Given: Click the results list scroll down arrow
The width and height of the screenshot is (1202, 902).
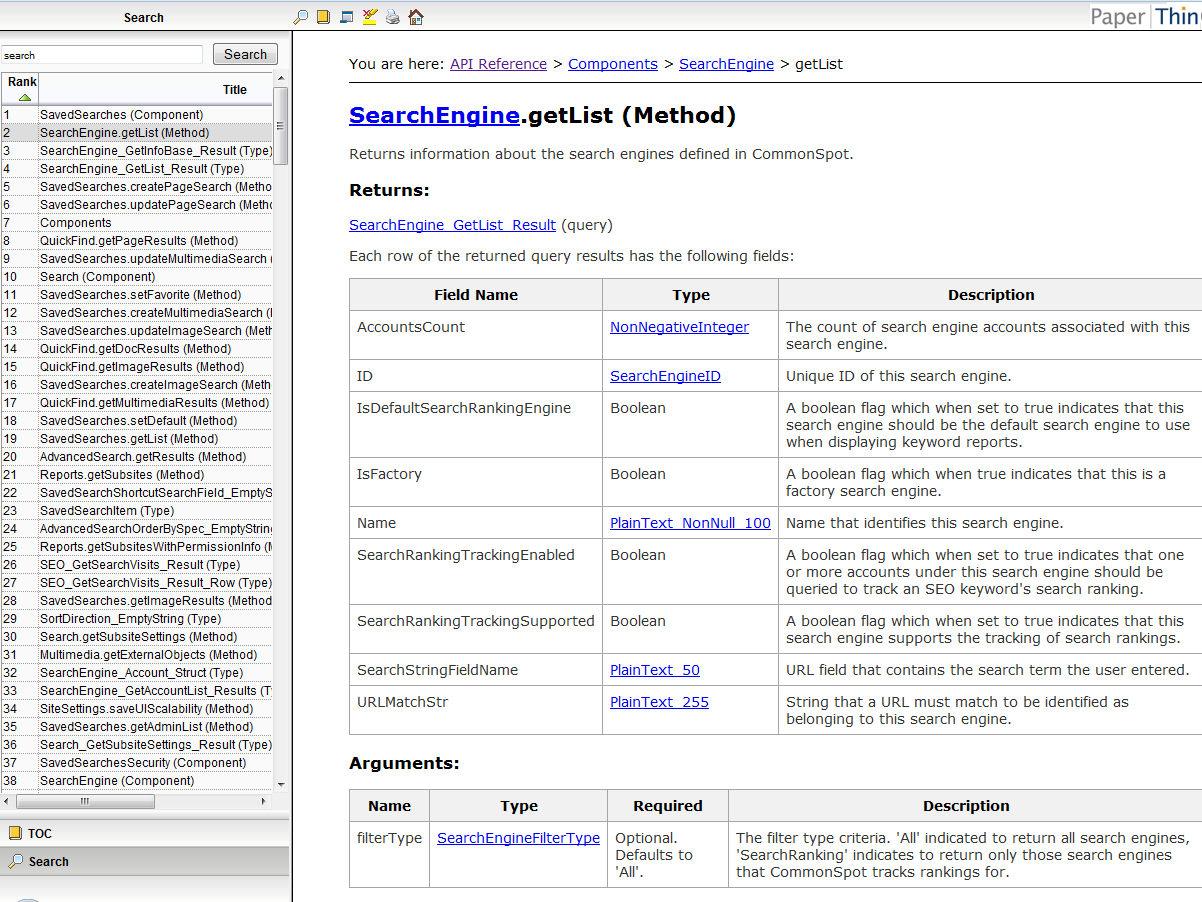Looking at the screenshot, I should click(280, 784).
